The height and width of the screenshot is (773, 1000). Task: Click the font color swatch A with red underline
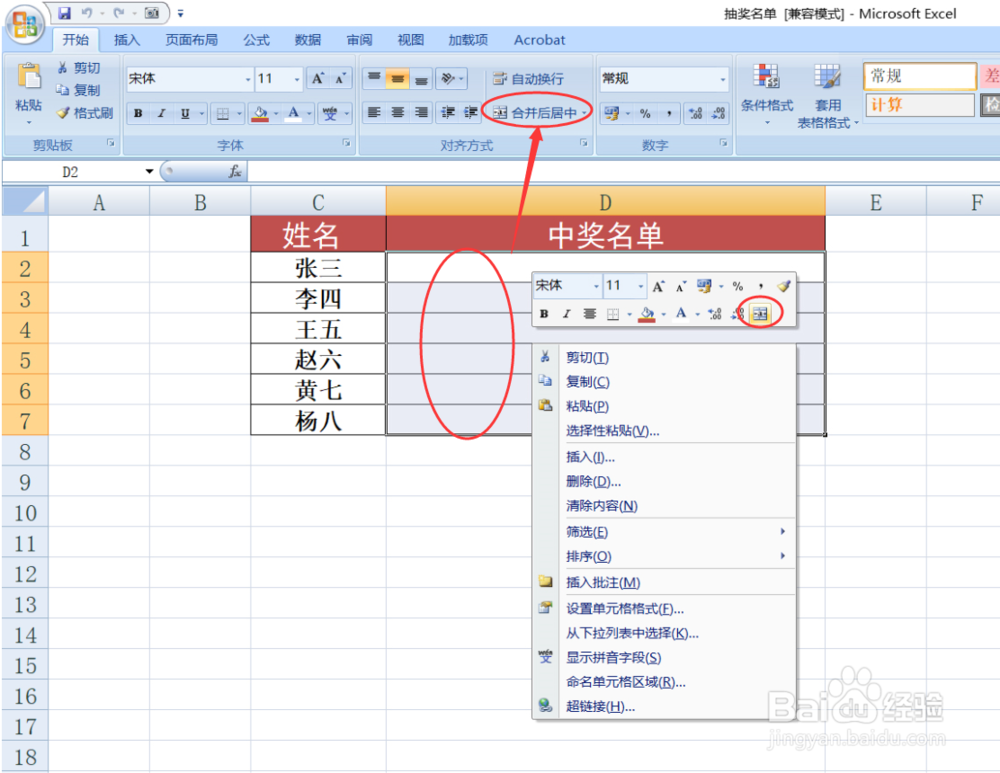click(293, 113)
